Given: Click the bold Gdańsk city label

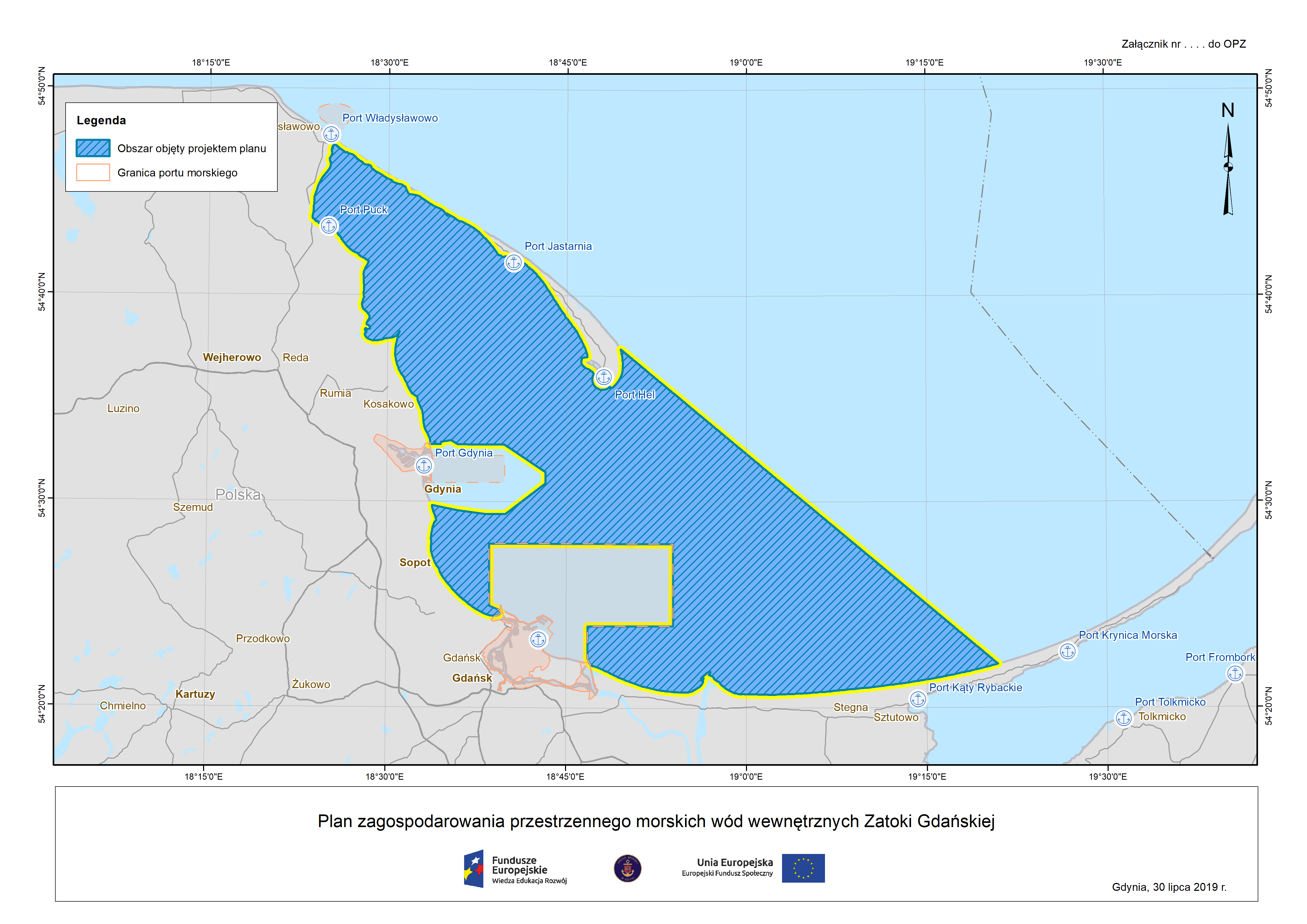Looking at the screenshot, I should (x=472, y=678).
